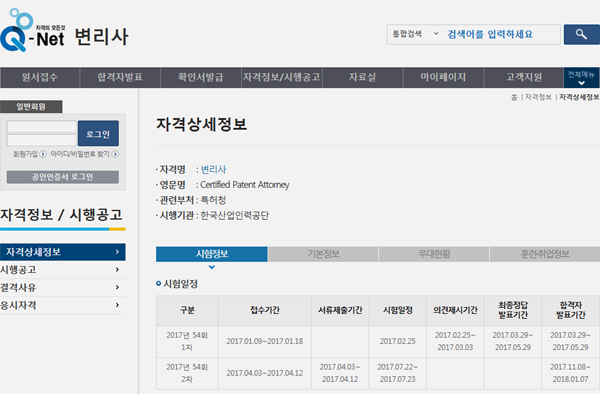Click the 시험일정 column header
Screen dimensions: 600x394
[398, 310]
